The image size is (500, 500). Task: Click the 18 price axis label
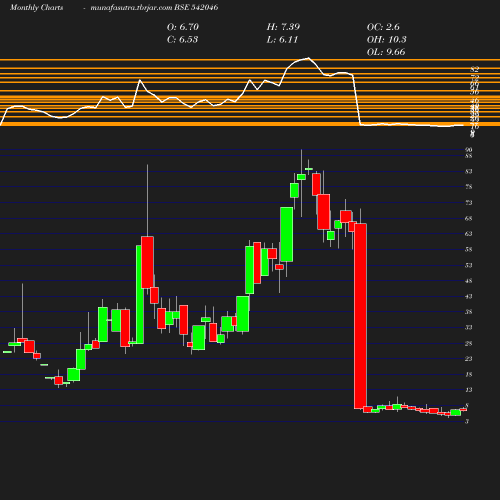(x=469, y=374)
